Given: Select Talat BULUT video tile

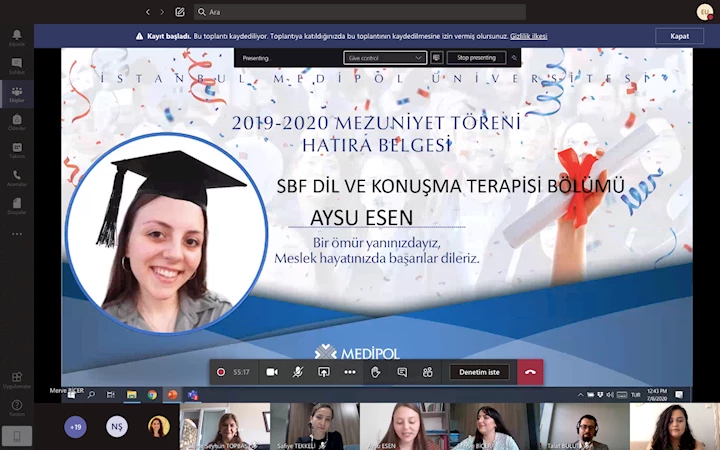Looking at the screenshot, I should 585,427.
